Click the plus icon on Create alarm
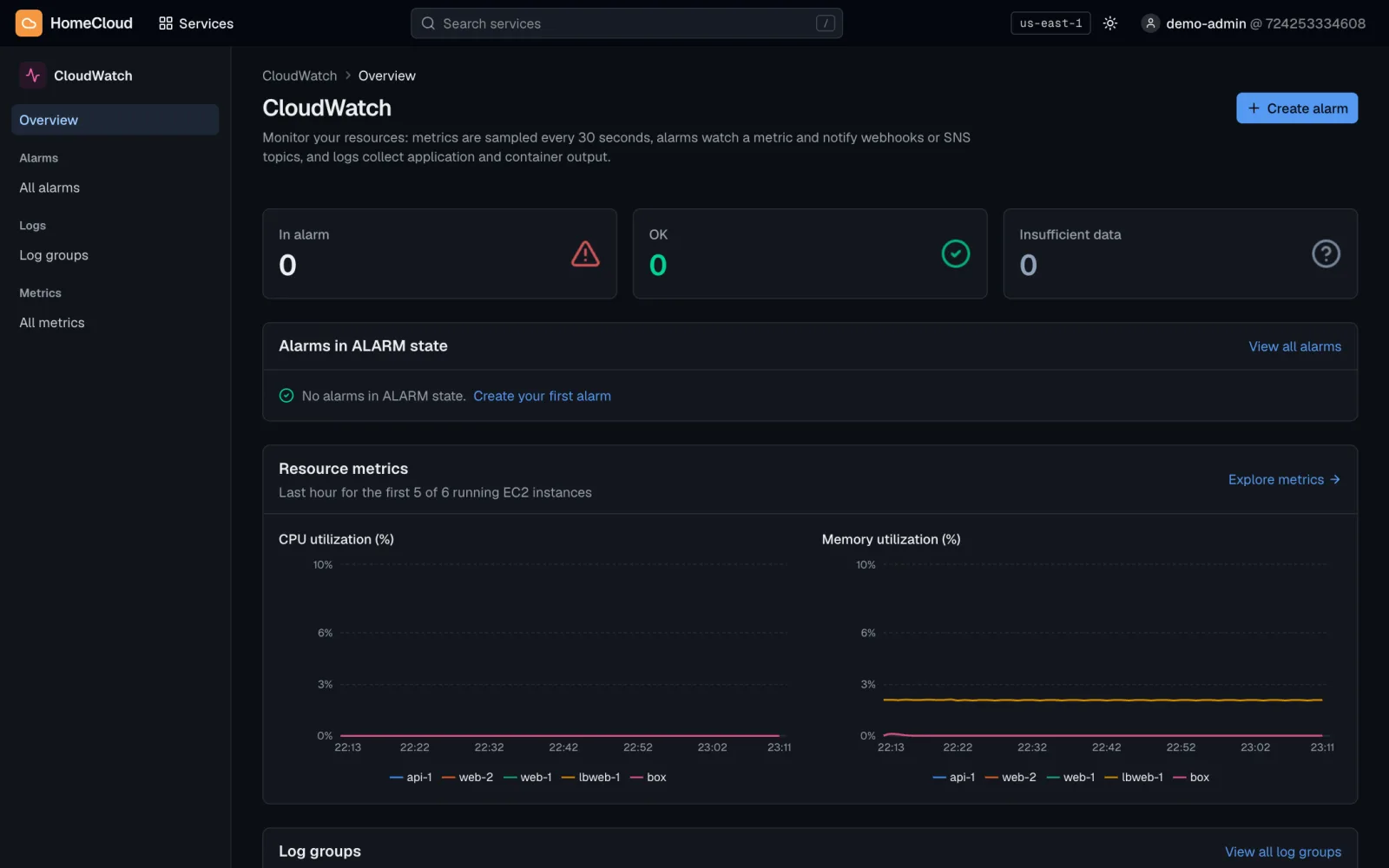Viewport: 1389px width, 868px height. tap(1254, 108)
